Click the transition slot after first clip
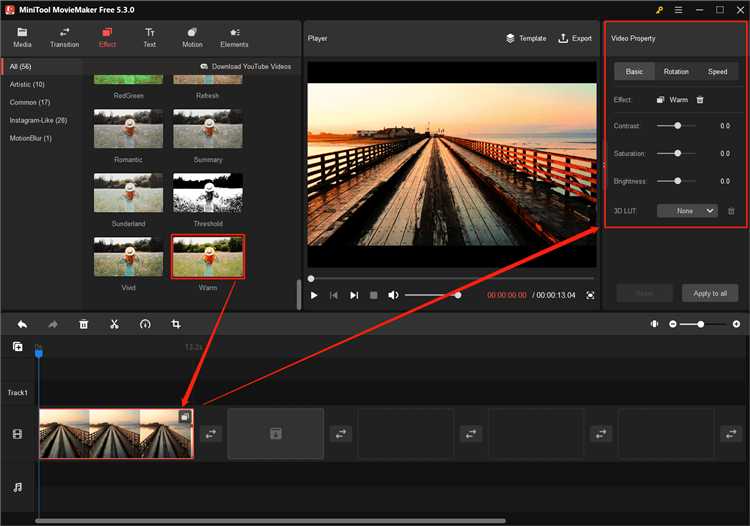 210,434
